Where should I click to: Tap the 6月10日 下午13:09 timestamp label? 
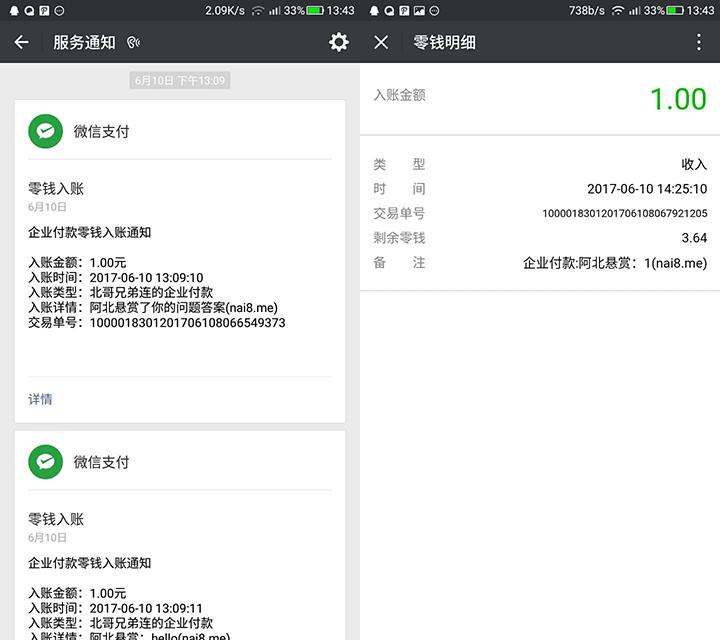pyautogui.click(x=180, y=80)
